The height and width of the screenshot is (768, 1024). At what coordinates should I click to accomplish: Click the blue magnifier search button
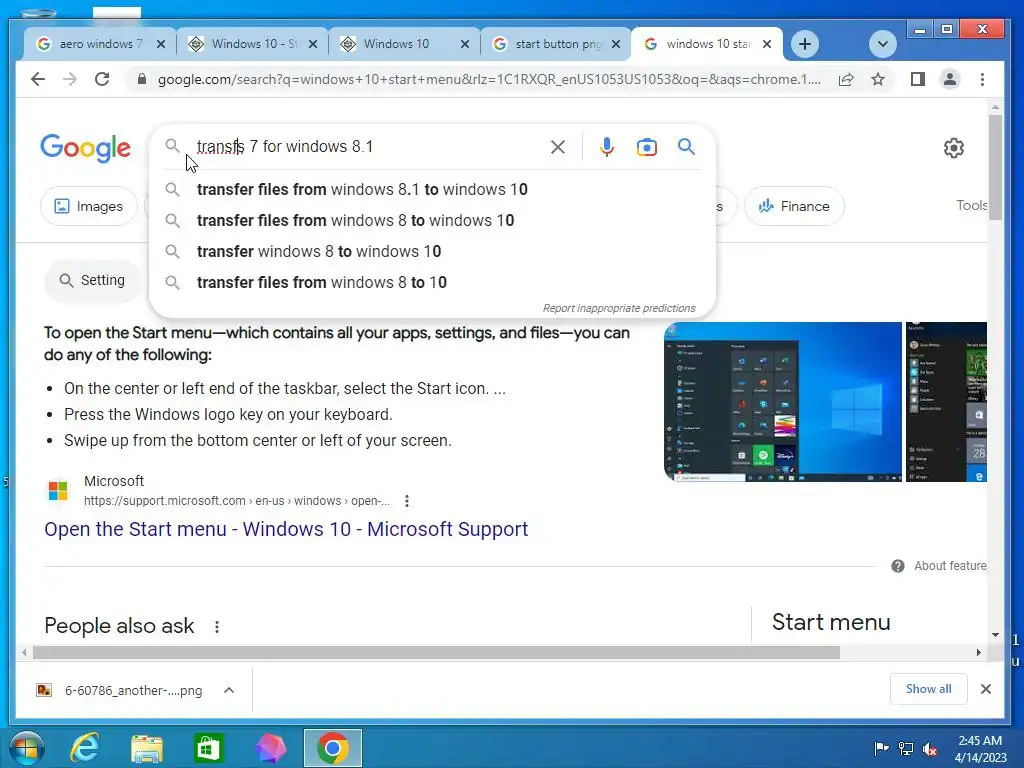[686, 146]
